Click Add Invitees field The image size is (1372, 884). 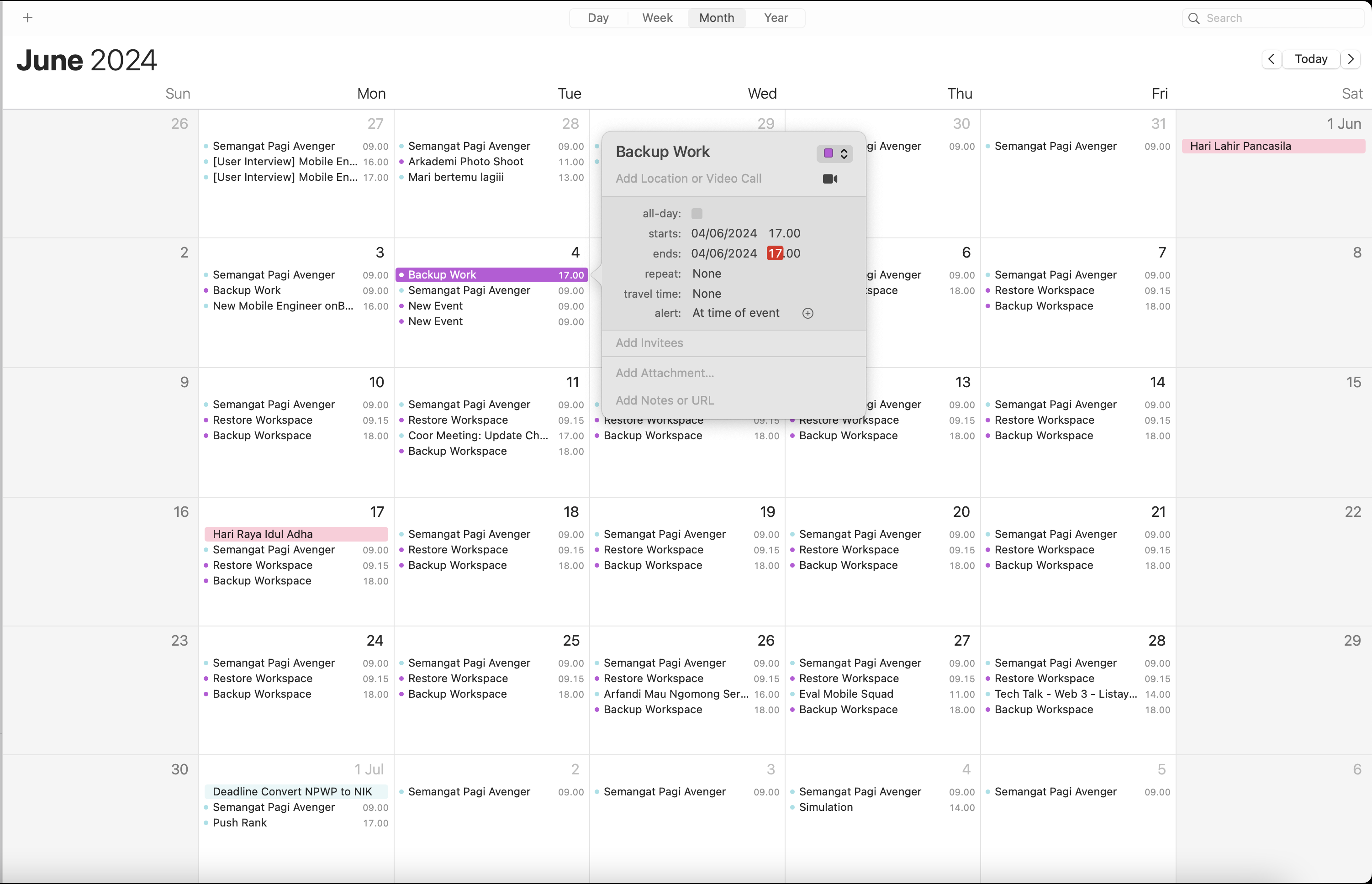pos(649,343)
